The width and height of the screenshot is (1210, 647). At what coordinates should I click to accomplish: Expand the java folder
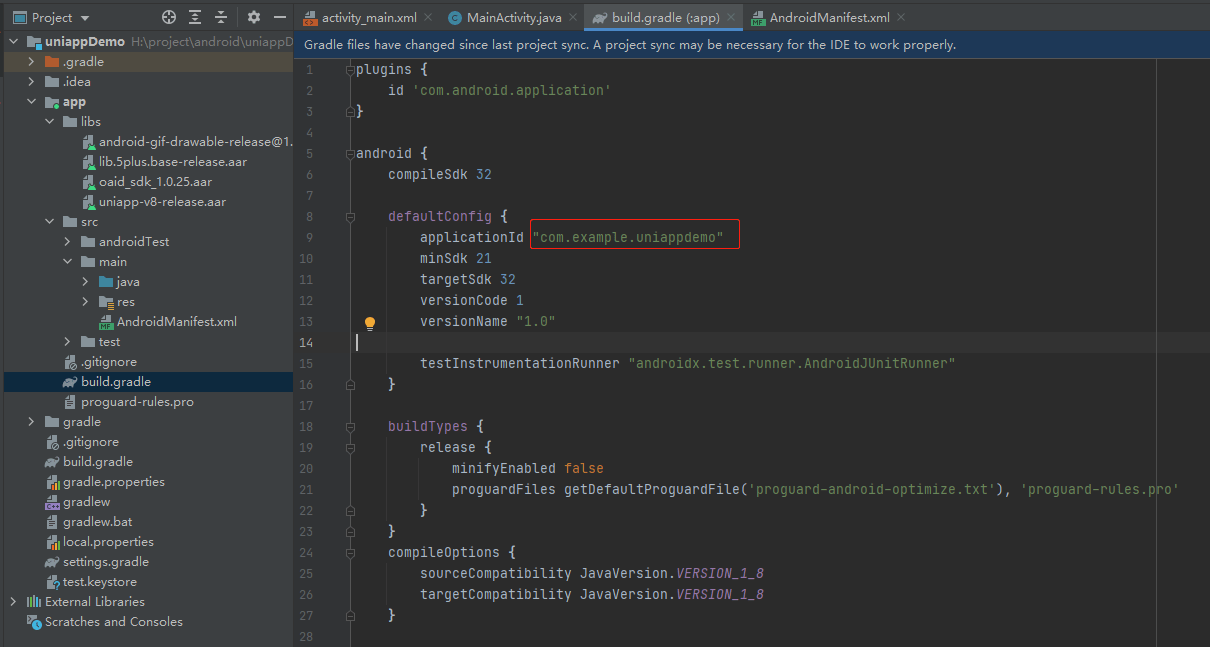coord(85,282)
